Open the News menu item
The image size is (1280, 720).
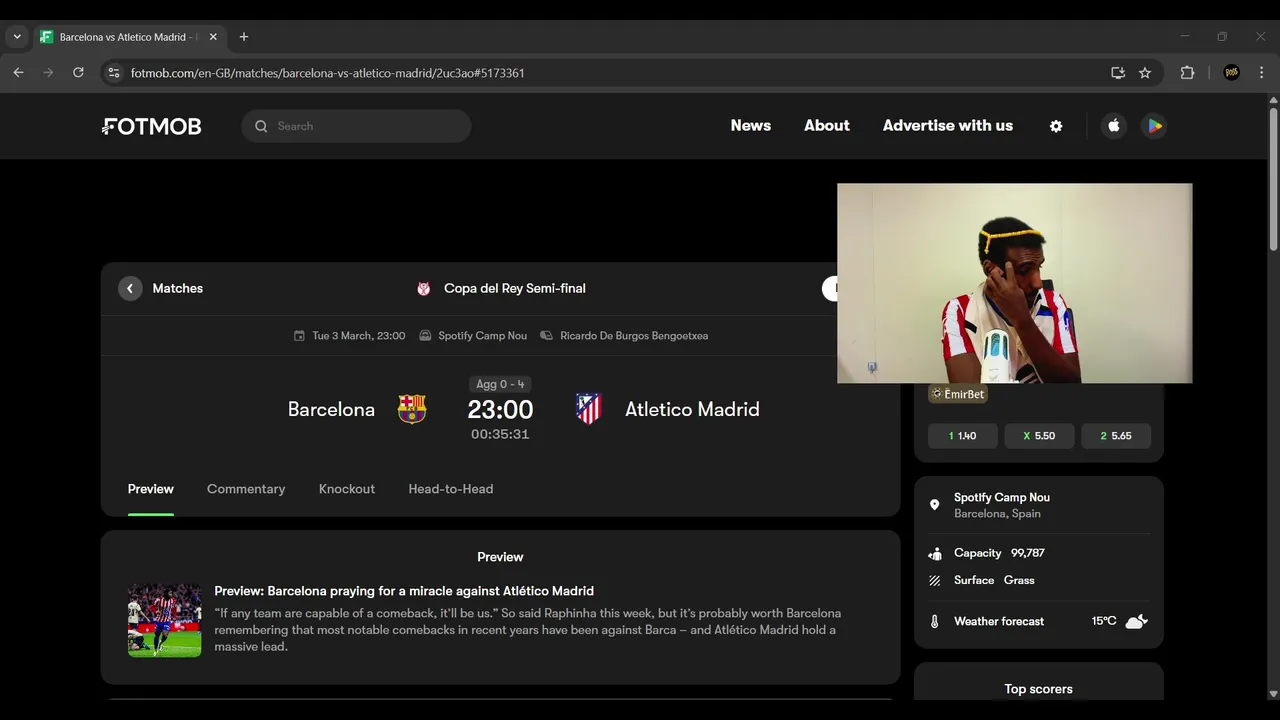click(751, 126)
